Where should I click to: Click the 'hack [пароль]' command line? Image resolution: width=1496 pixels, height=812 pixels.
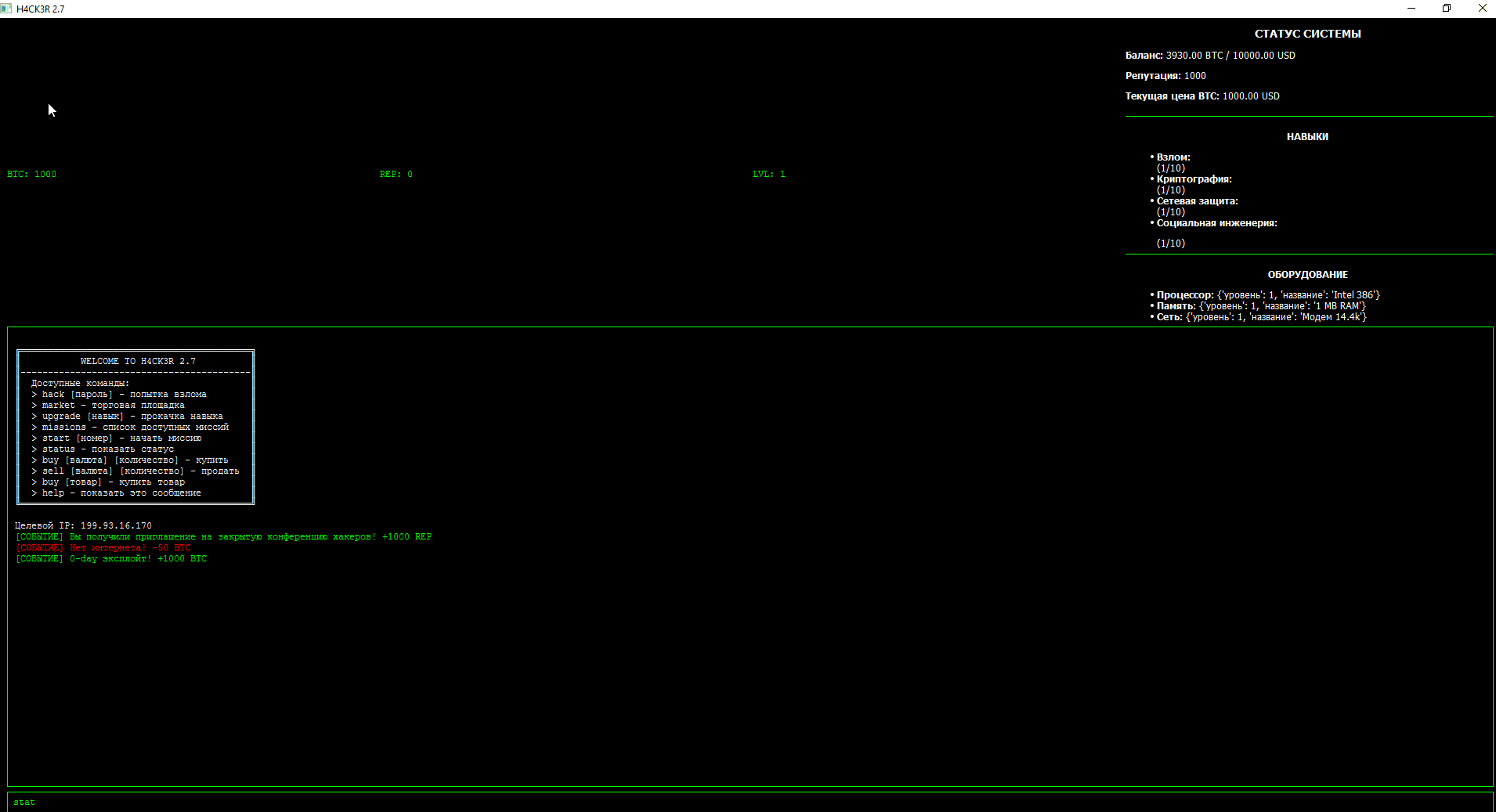pyautogui.click(x=119, y=394)
